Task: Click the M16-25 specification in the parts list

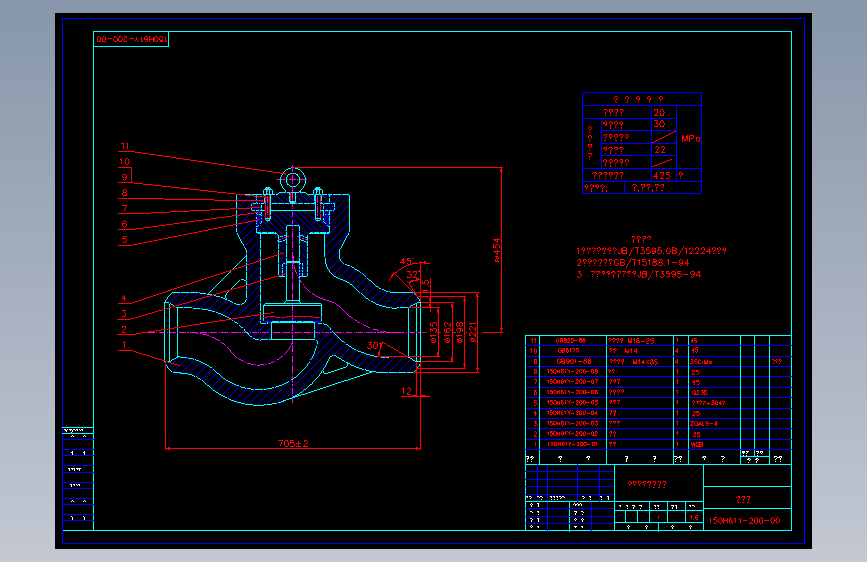Action: point(641,341)
